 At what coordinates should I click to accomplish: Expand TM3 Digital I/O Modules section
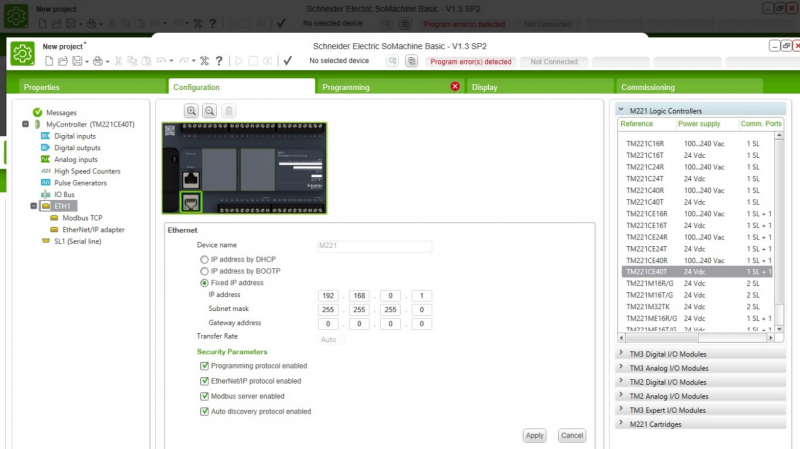(621, 353)
